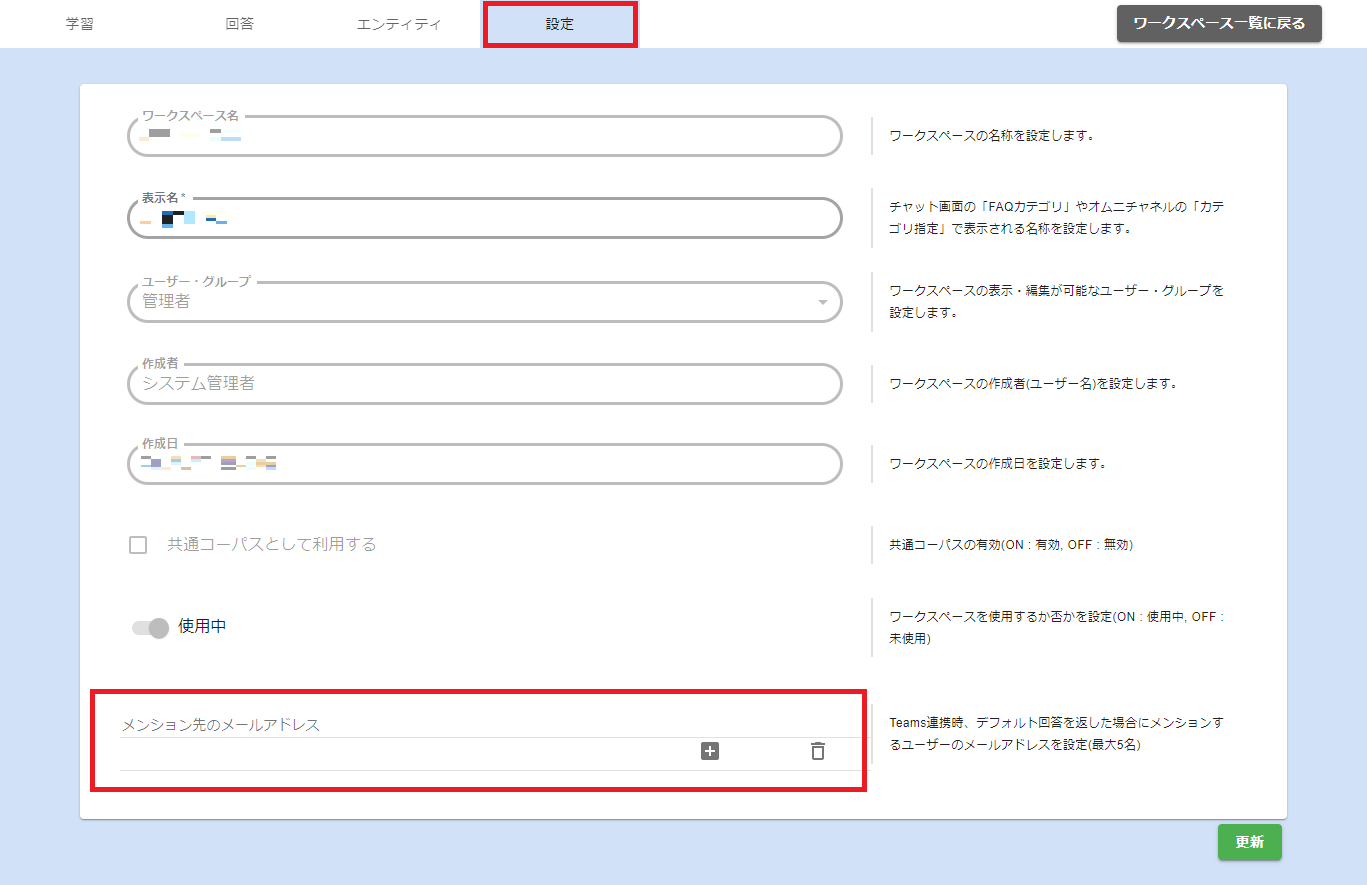Check the 共通コーパスとして利用する checkbox
1367x885 pixels.
click(x=138, y=545)
